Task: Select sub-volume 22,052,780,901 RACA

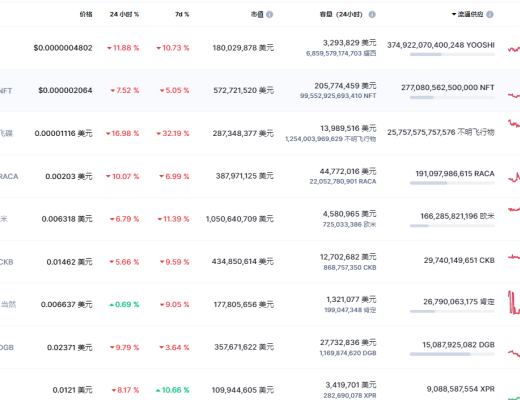Action: (x=343, y=182)
